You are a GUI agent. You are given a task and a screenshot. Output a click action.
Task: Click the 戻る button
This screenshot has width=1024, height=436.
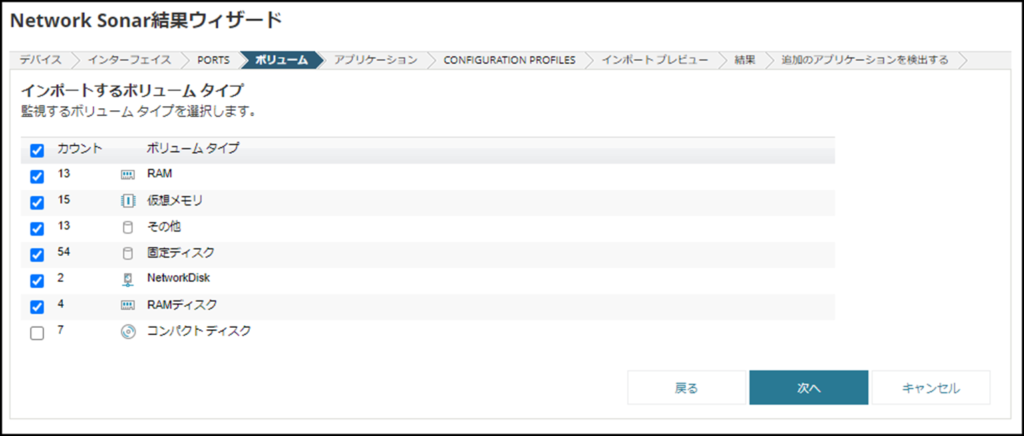(686, 388)
